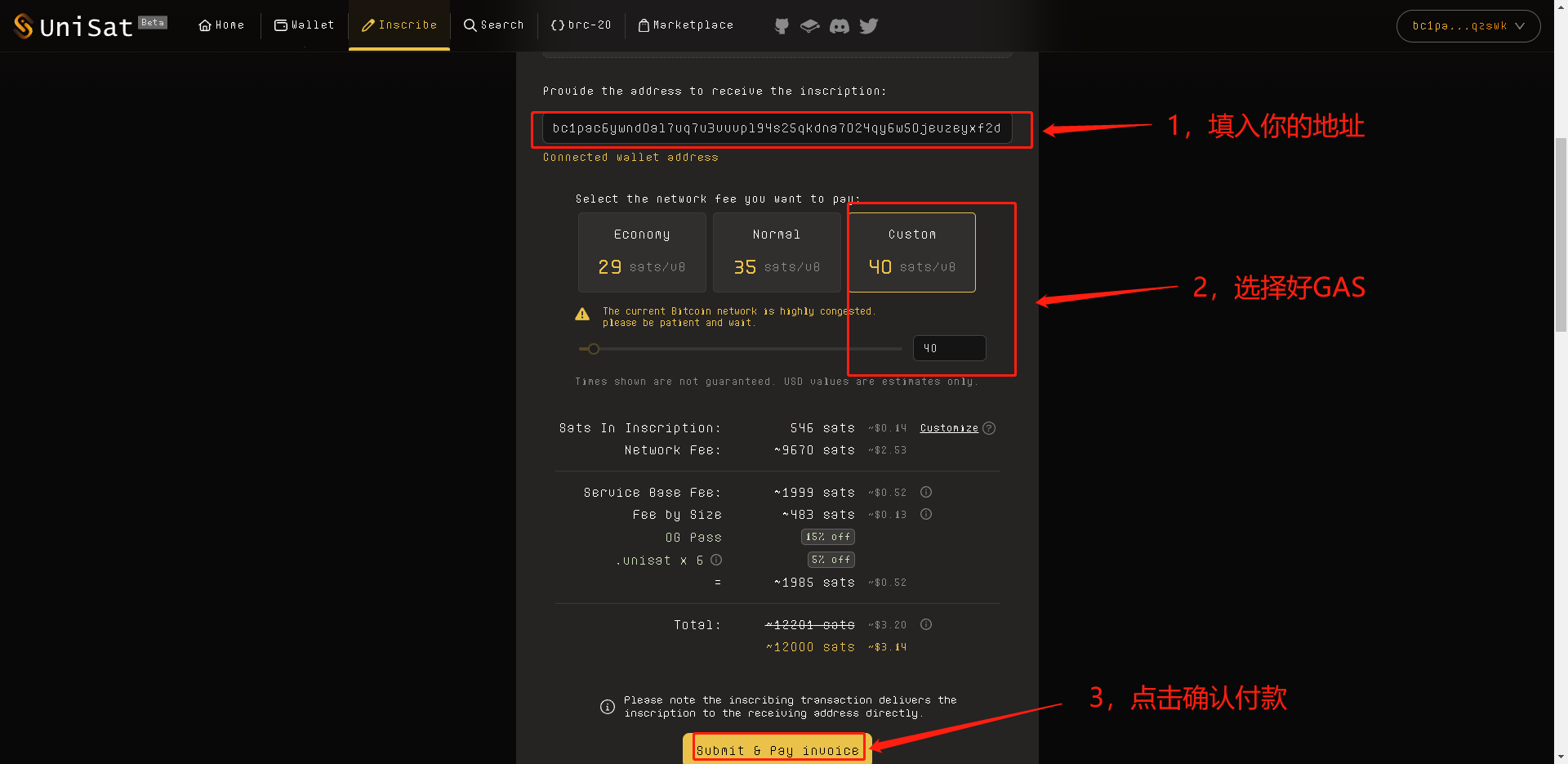Screen dimensions: 1568x764
Task: Click info icon next to Total
Action: click(926, 625)
